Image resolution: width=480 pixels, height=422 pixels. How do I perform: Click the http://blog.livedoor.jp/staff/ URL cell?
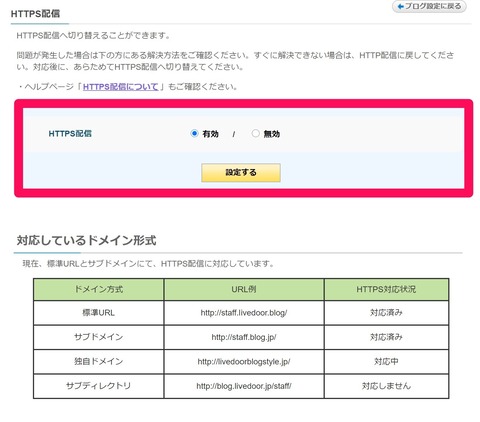(244, 386)
